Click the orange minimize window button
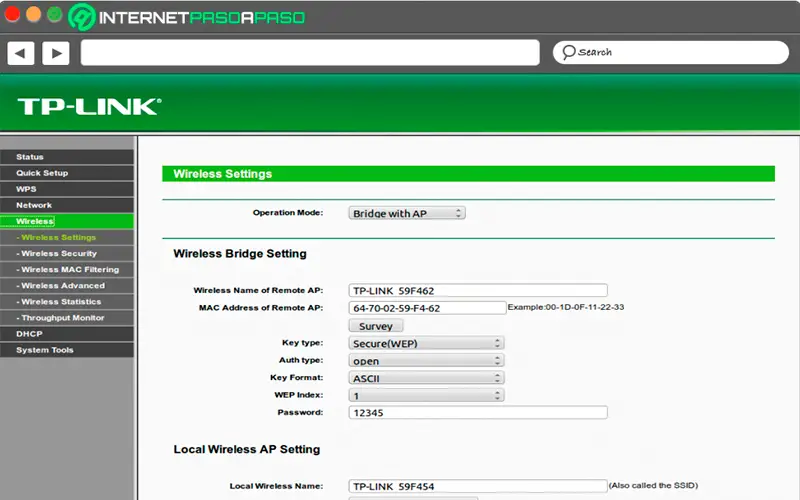800x500 pixels. [x=34, y=14]
